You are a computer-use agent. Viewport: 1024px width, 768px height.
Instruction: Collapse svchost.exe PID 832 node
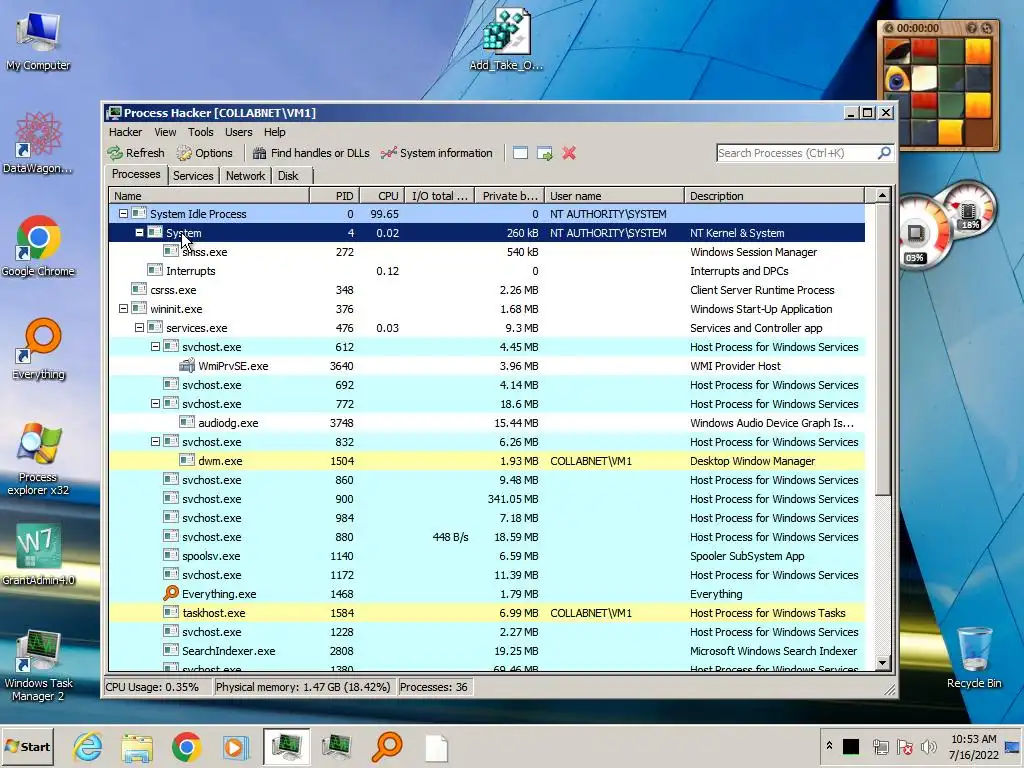pos(155,441)
